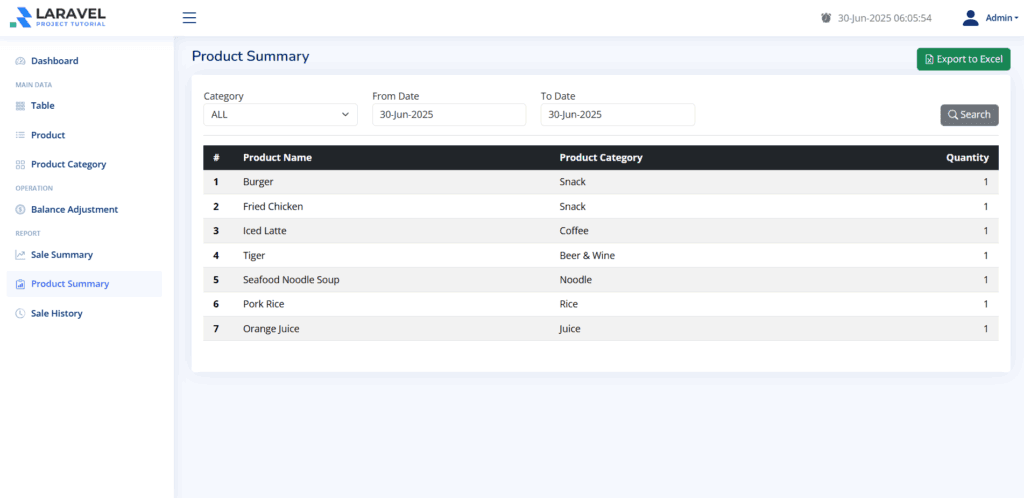Click the To Date input field

pos(617,115)
